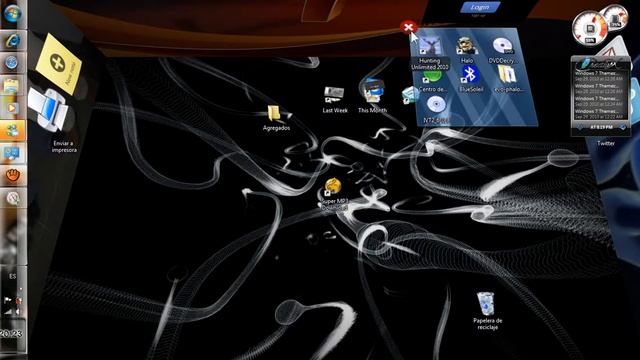Viewport: 640px width, 360px height.
Task: Open the blue monitor taskbar icon
Action: click(x=12, y=153)
